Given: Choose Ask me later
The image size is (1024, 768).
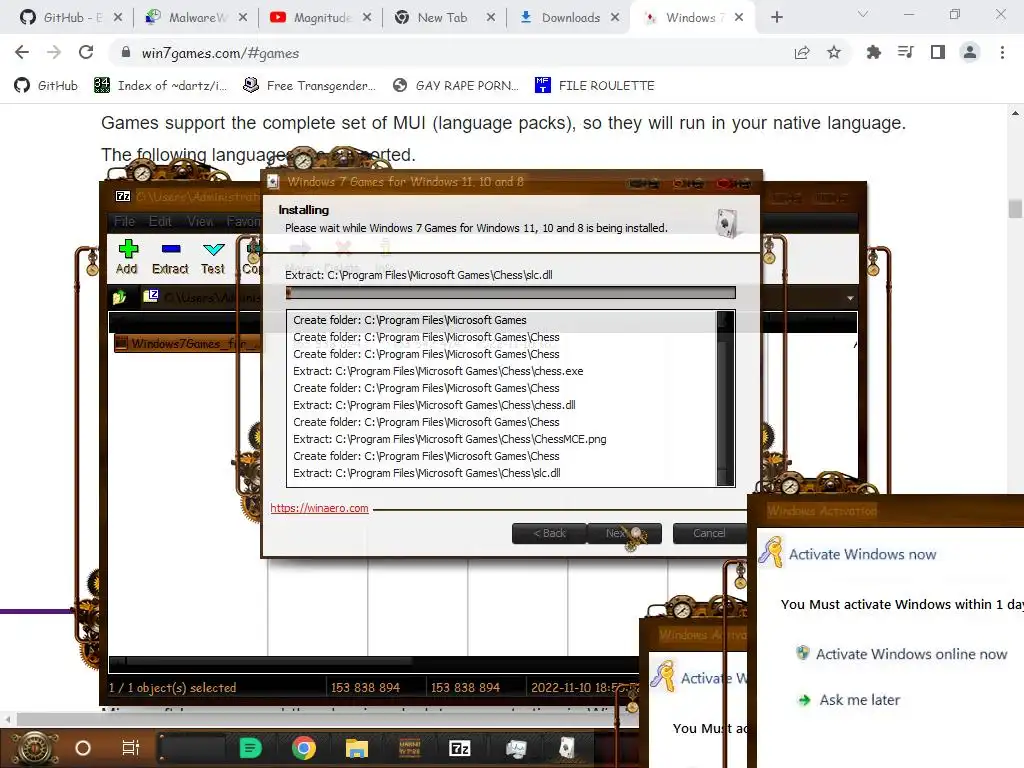Looking at the screenshot, I should coord(859,700).
